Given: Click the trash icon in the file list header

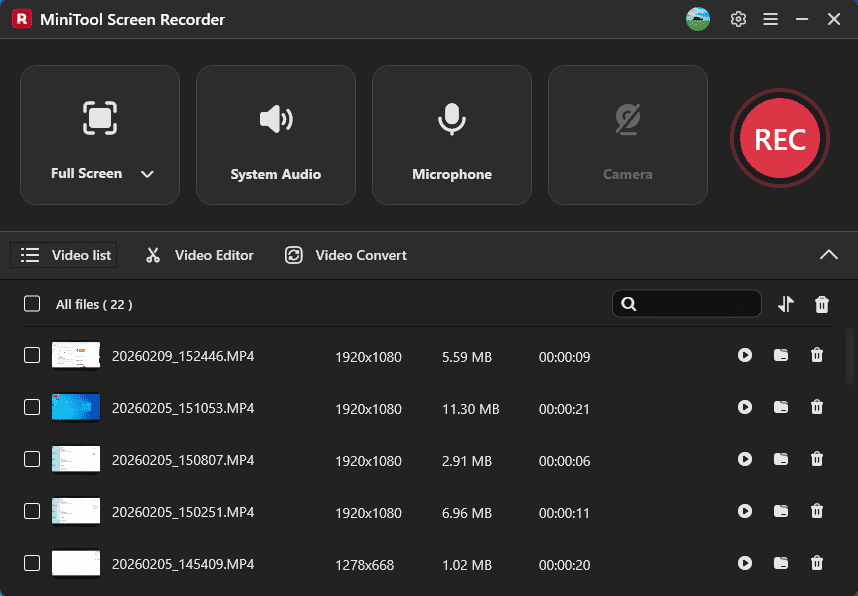Looking at the screenshot, I should (x=822, y=303).
